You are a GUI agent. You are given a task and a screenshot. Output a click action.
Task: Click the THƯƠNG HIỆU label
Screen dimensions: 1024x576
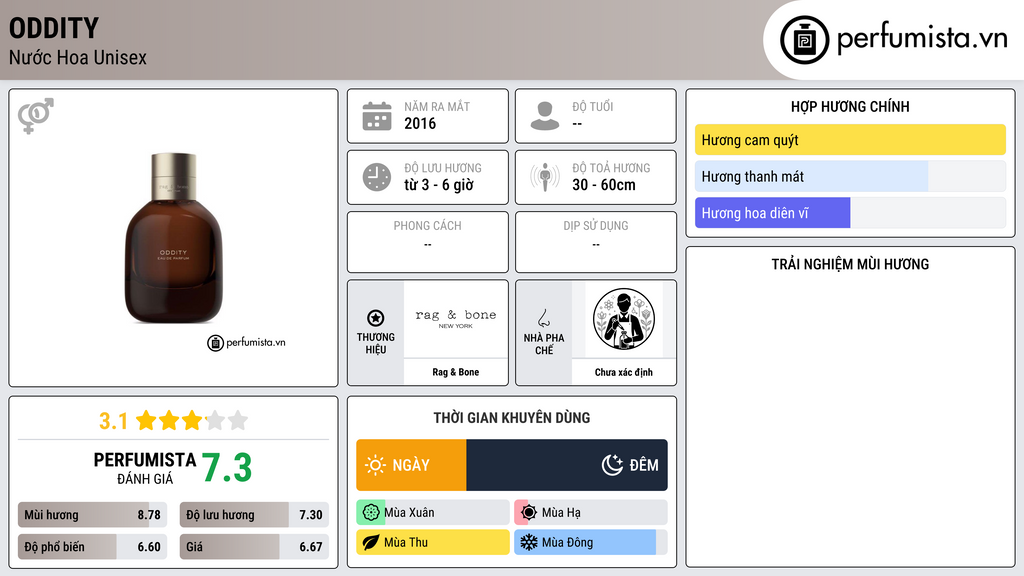[x=376, y=344]
